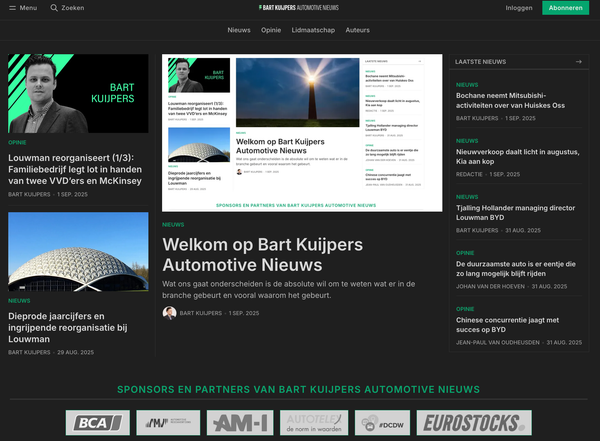Open the AM-I sponsor logo

(240, 423)
